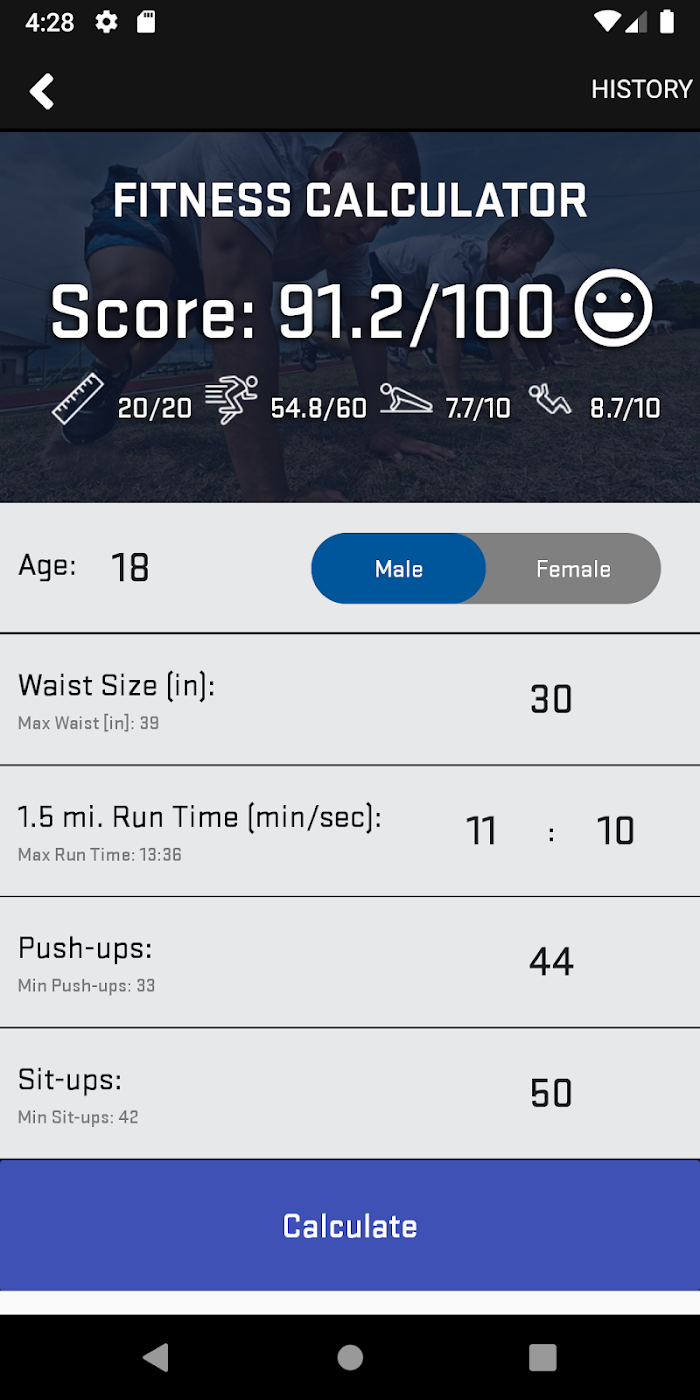
Task: Edit the Age value 18
Action: click(130, 567)
